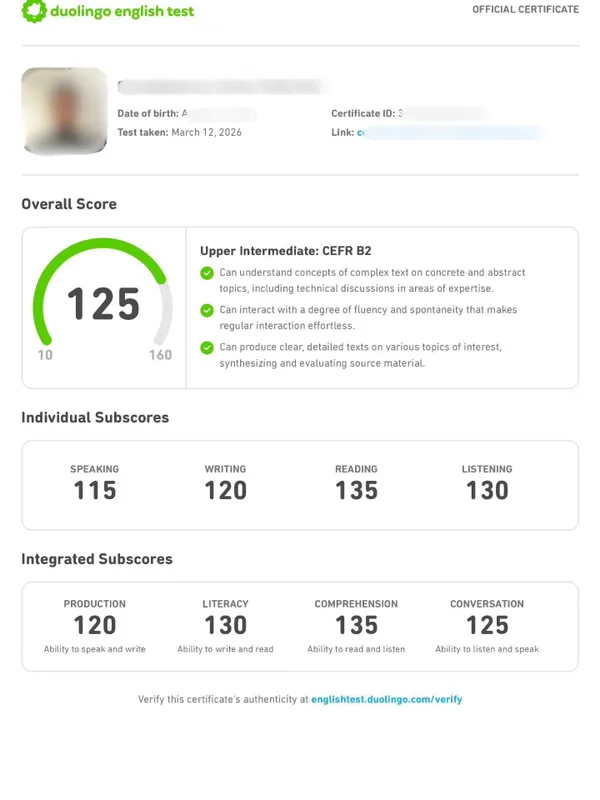Click the Writing score 120
Viewport: 600px width, 800px height.
(x=226, y=490)
